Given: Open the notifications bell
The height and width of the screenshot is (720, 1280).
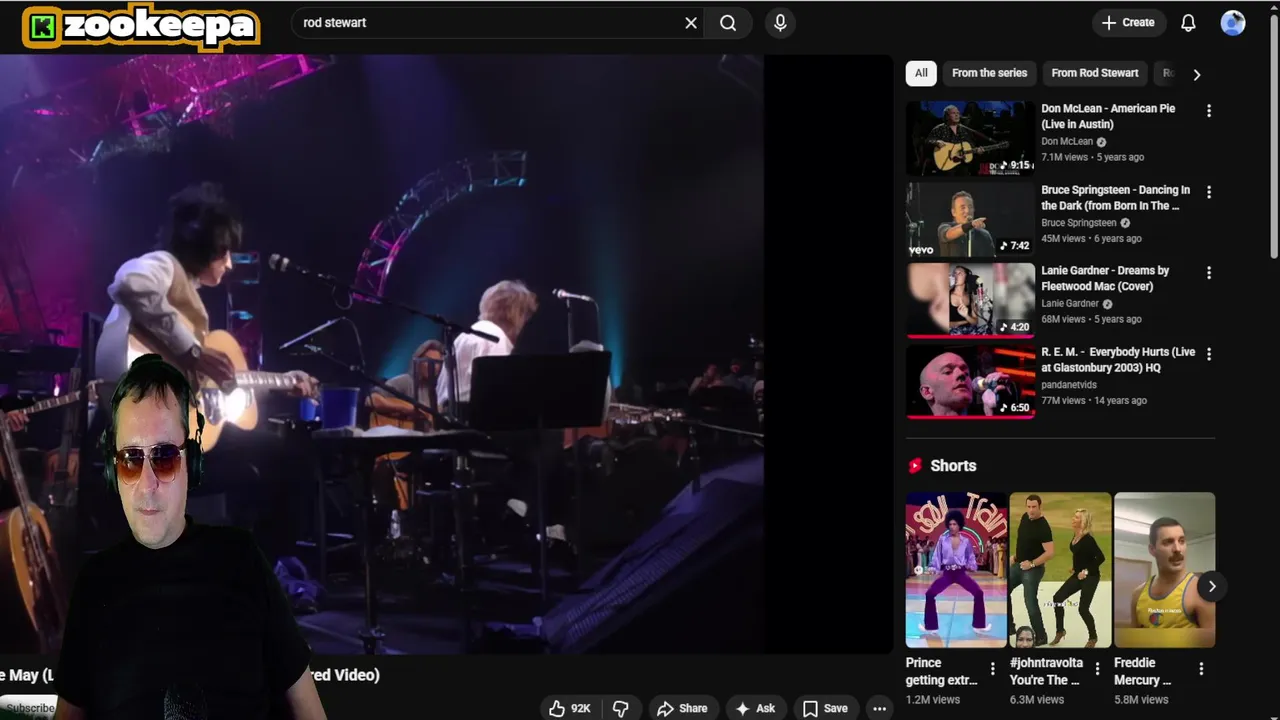Looking at the screenshot, I should pos(1188,23).
